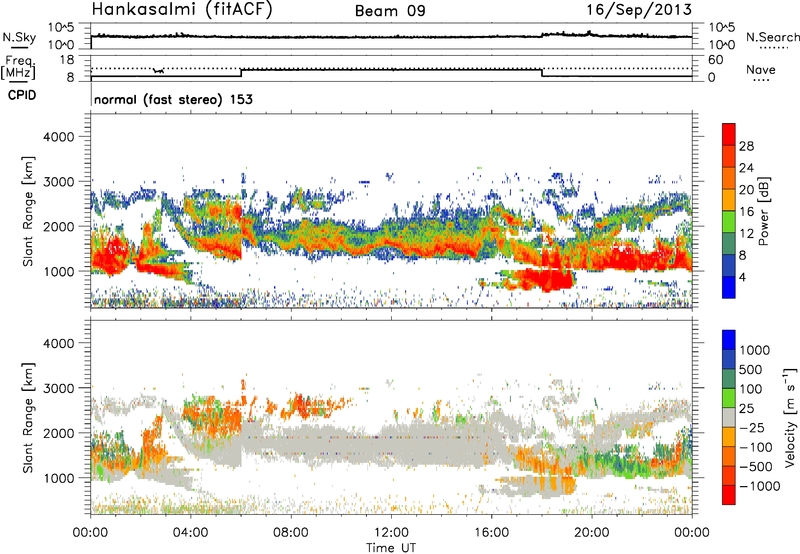The width and height of the screenshot is (800, 554).
Task: Select the red bottom Velocity colorbar swatch
Action: click(x=729, y=495)
